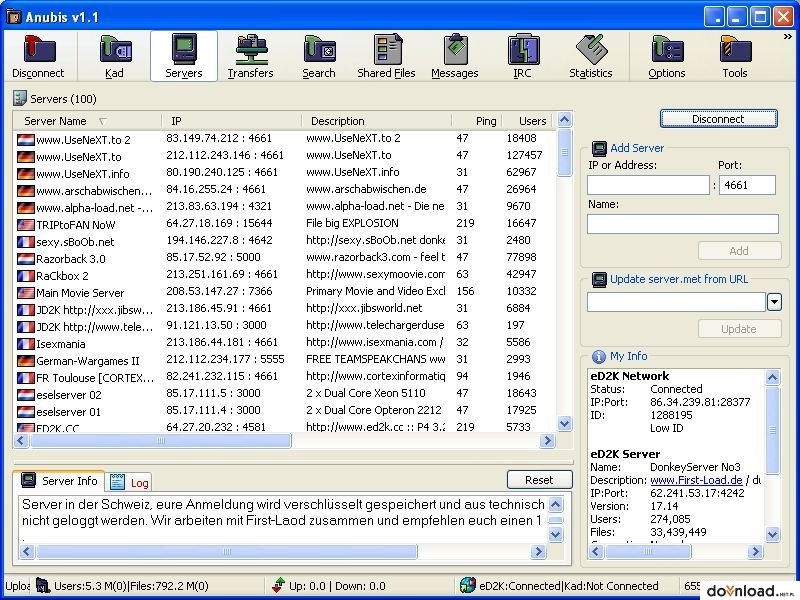Select the Isexmania server row
This screenshot has height=600, width=800.
point(286,343)
